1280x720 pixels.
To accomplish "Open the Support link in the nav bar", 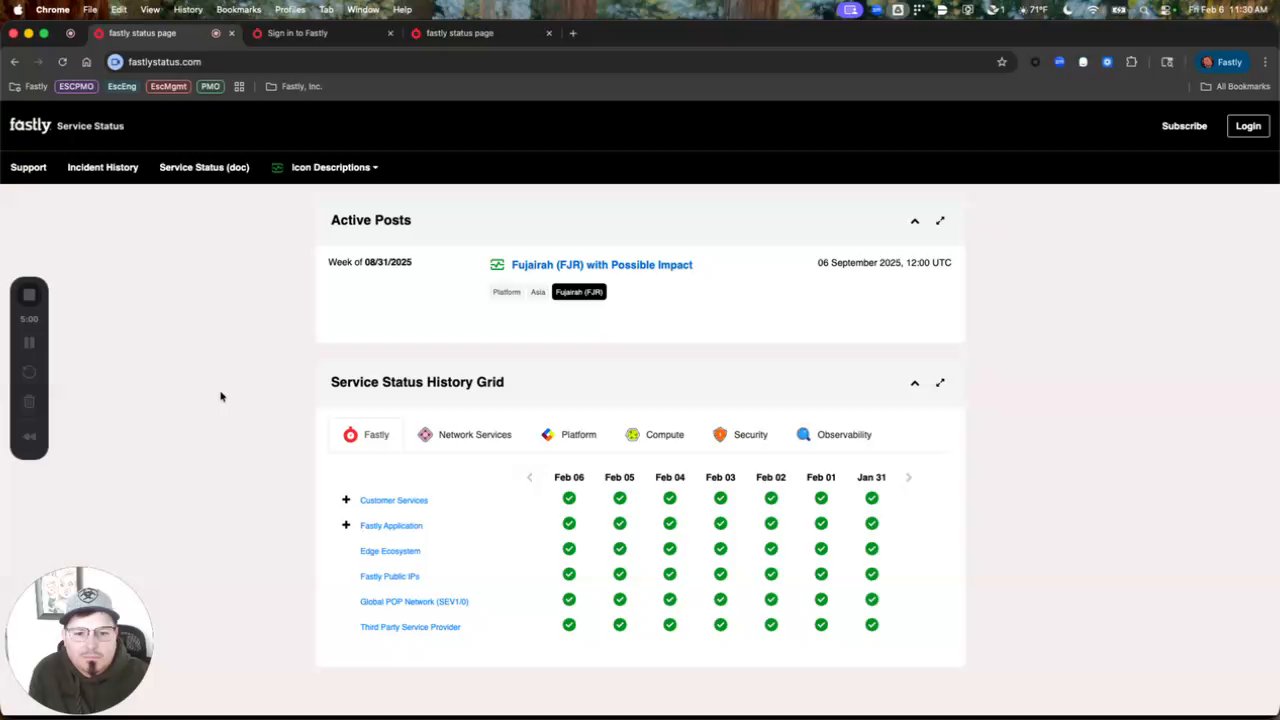I will 28,167.
